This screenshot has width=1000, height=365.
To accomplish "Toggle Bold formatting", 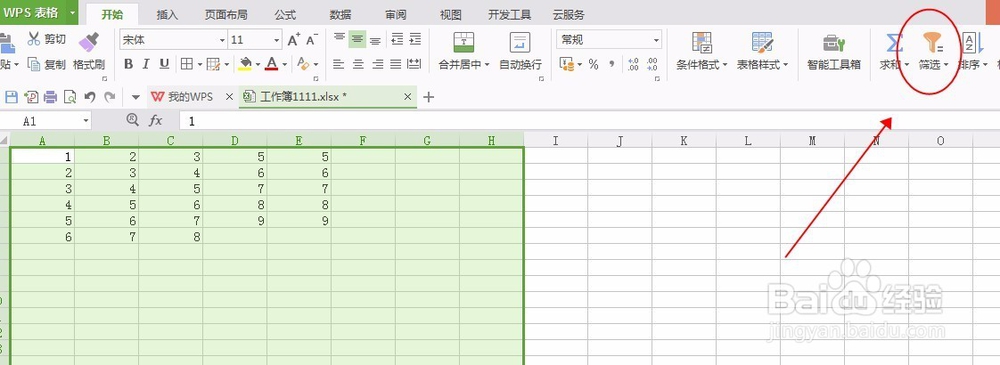I will click(x=128, y=64).
